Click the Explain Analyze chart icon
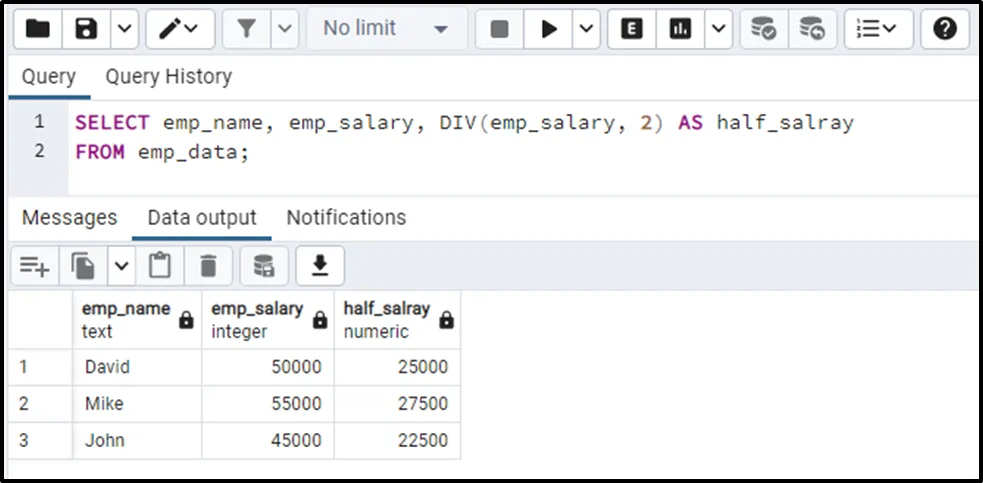983x483 pixels. pos(681,29)
